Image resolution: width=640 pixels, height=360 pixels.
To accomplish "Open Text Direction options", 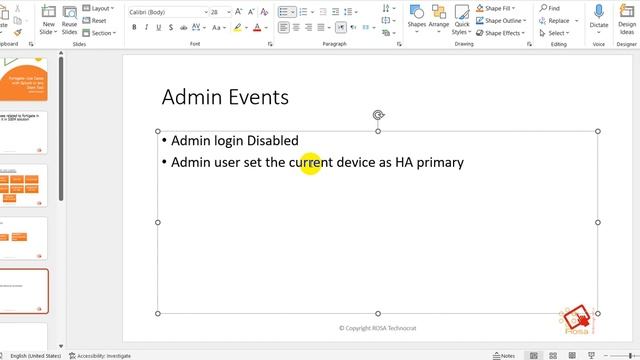I will (388, 8).
